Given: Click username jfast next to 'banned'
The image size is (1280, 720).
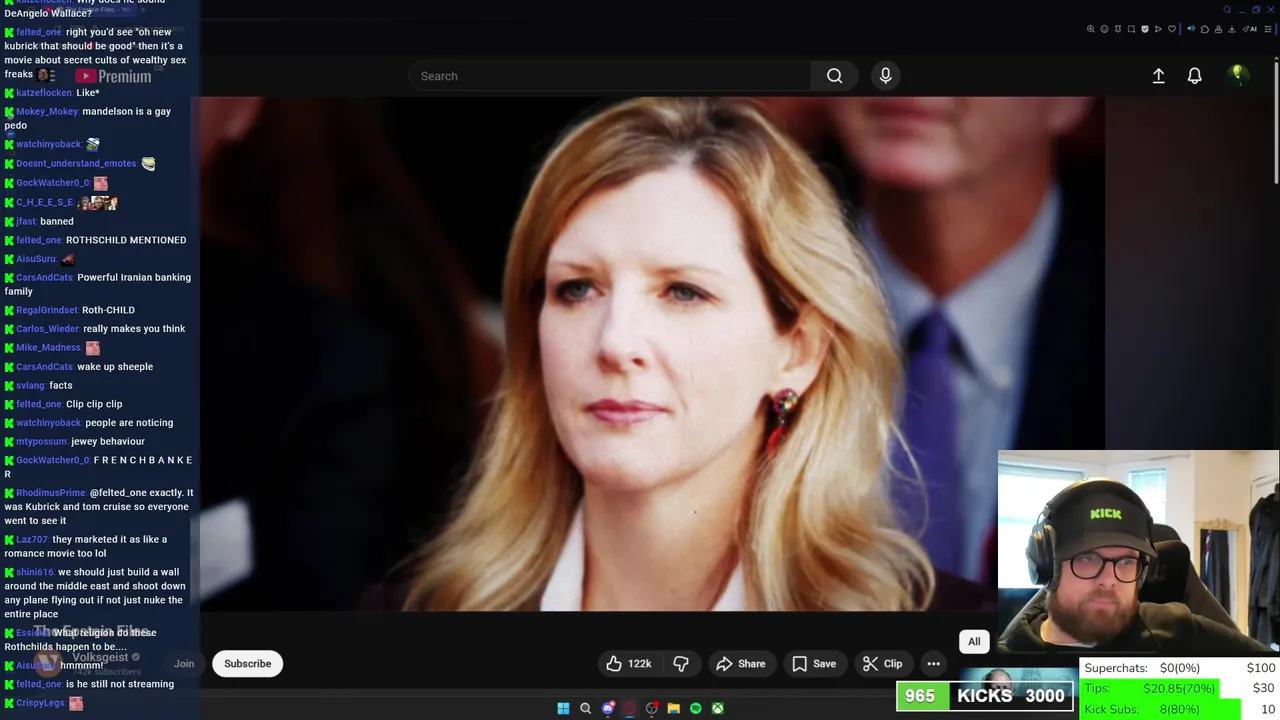Looking at the screenshot, I should [x=26, y=221].
